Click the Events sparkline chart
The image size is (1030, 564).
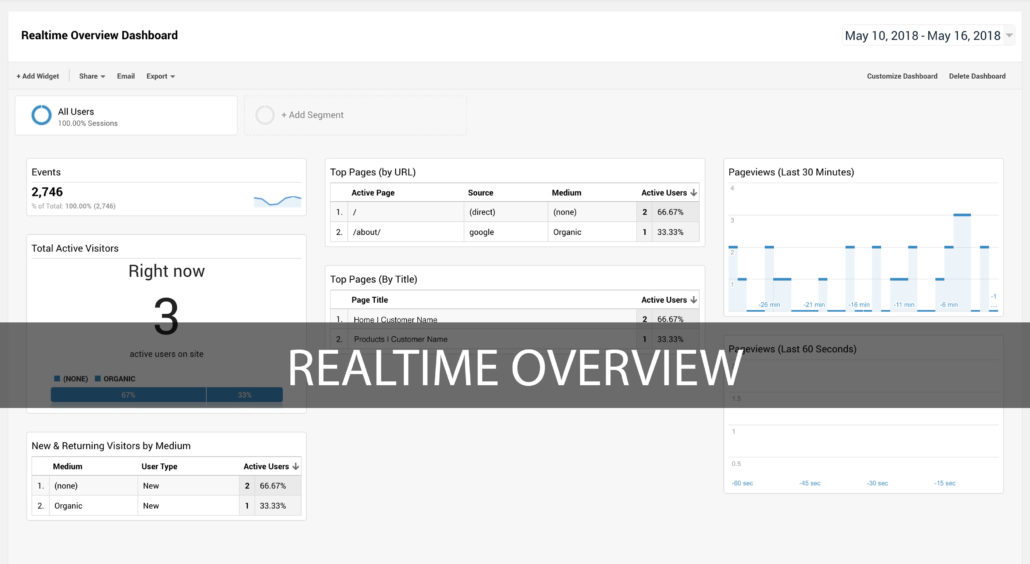pos(277,200)
